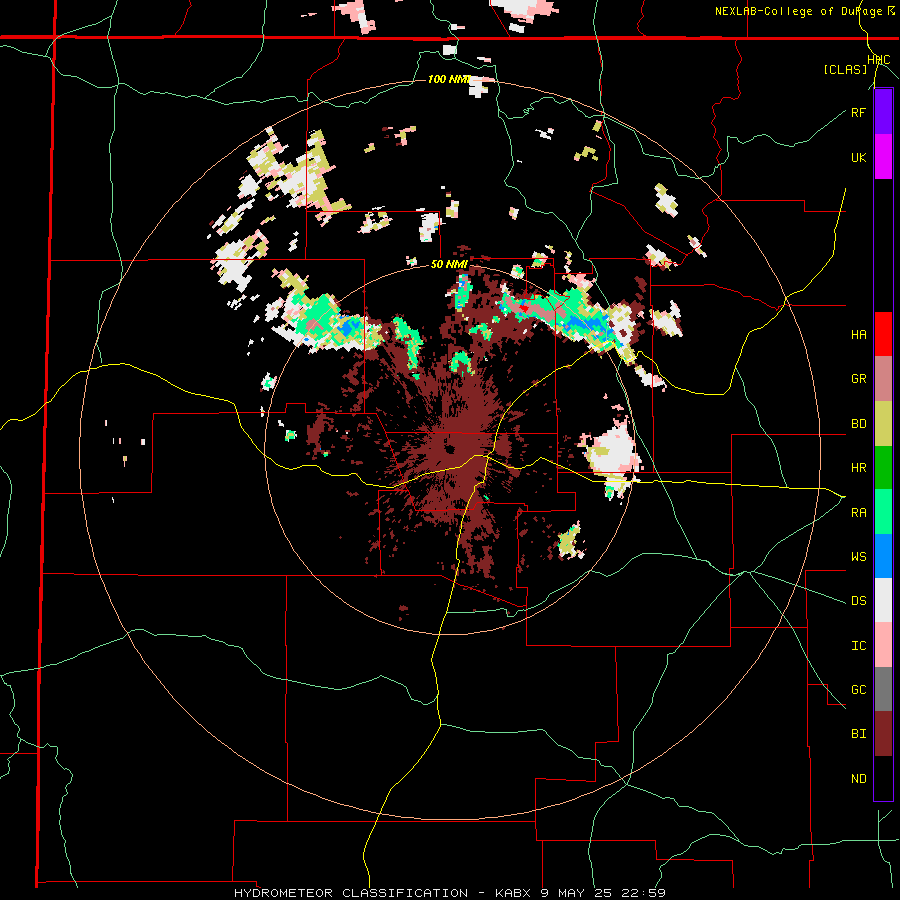Click the [CLAS] legend heading
This screenshot has height=900, width=900.
point(845,69)
